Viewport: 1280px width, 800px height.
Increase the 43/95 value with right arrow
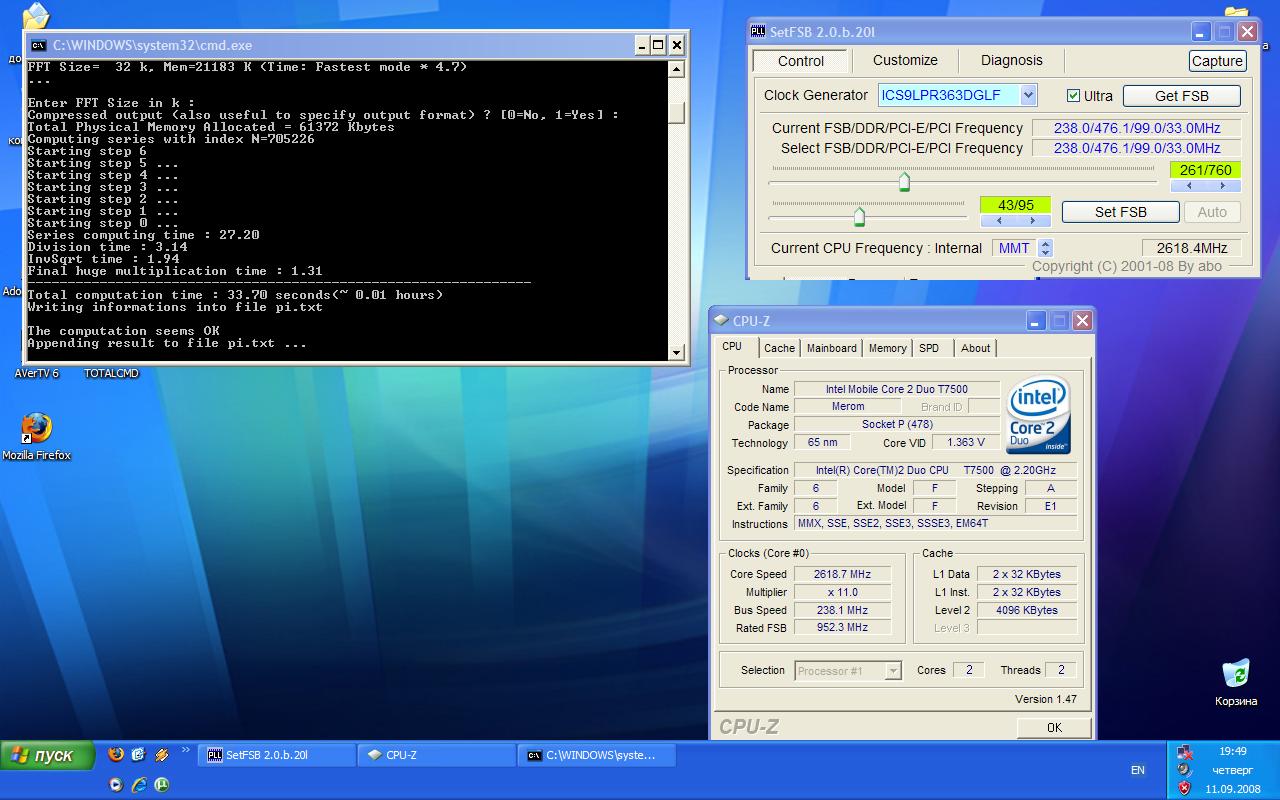pyautogui.click(x=1034, y=221)
